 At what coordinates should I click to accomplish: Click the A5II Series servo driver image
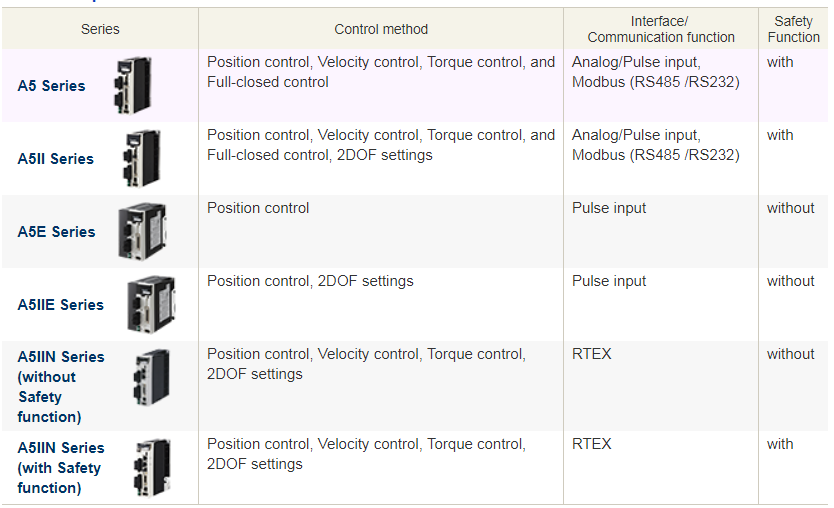[x=141, y=158]
